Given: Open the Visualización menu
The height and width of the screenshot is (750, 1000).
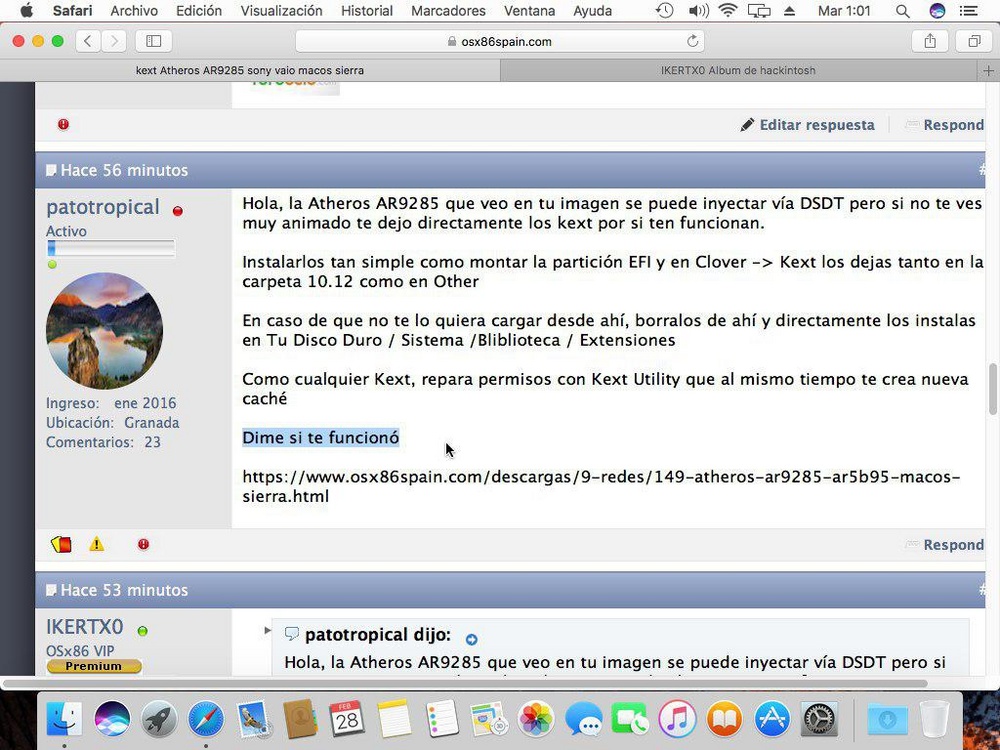Looking at the screenshot, I should click(x=281, y=11).
